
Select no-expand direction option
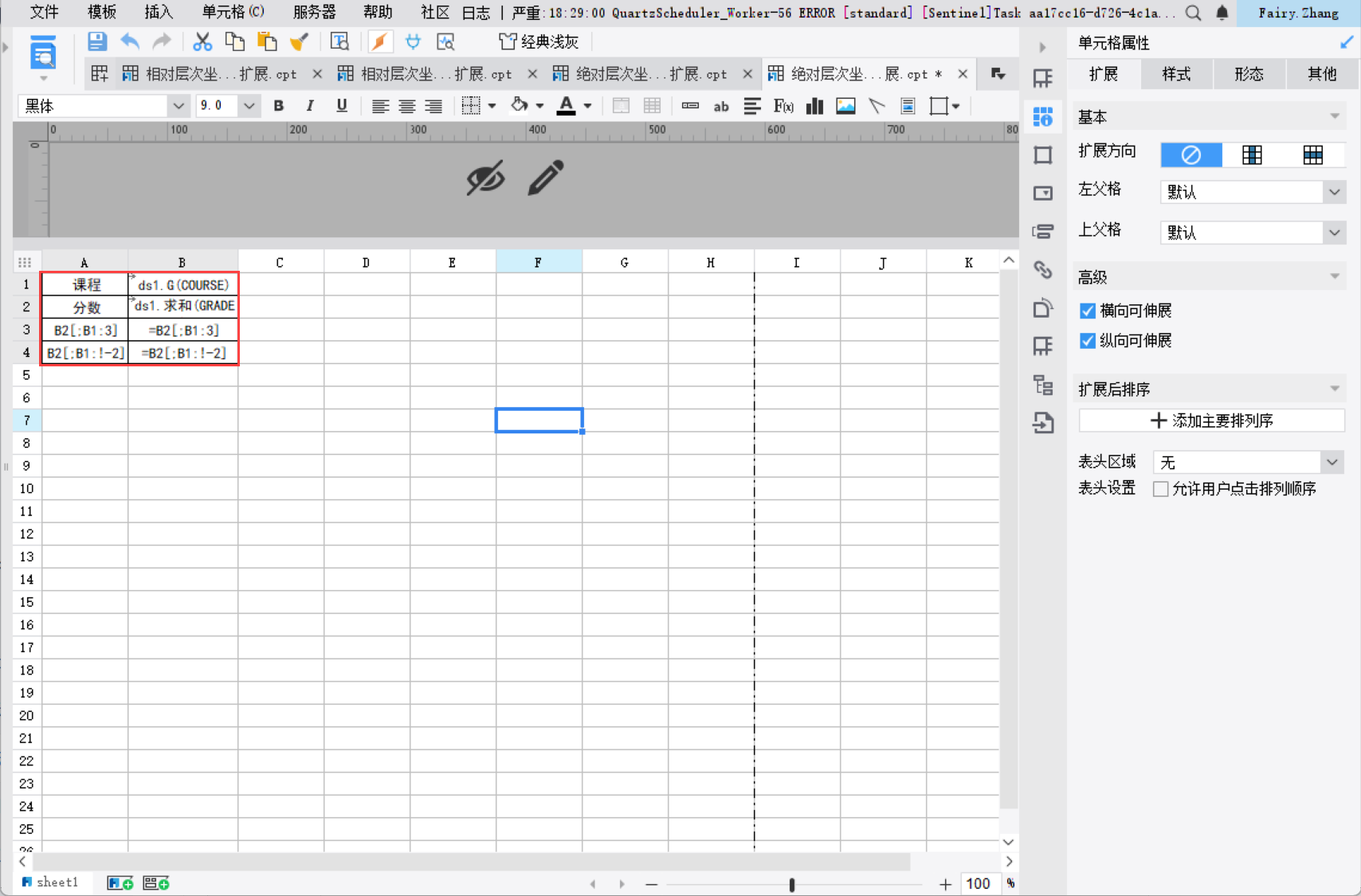(1191, 155)
